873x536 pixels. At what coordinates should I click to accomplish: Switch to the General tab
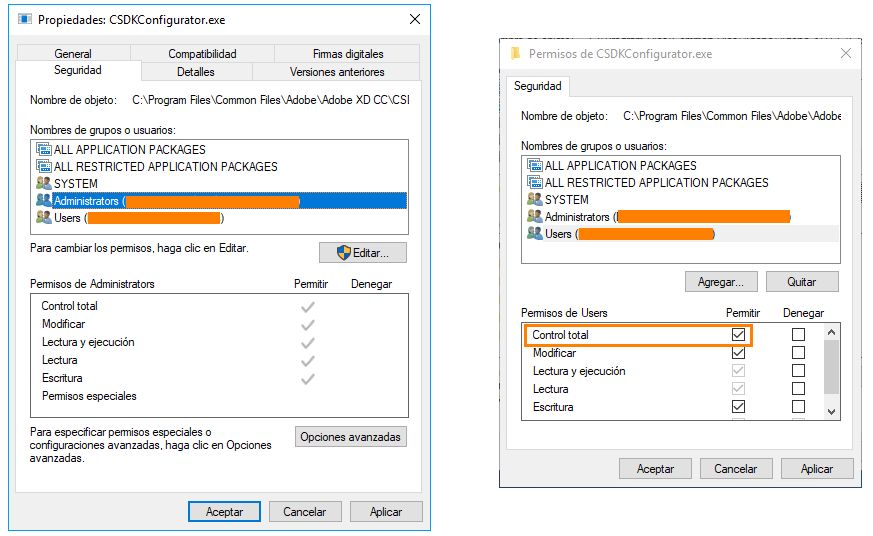(x=73, y=54)
